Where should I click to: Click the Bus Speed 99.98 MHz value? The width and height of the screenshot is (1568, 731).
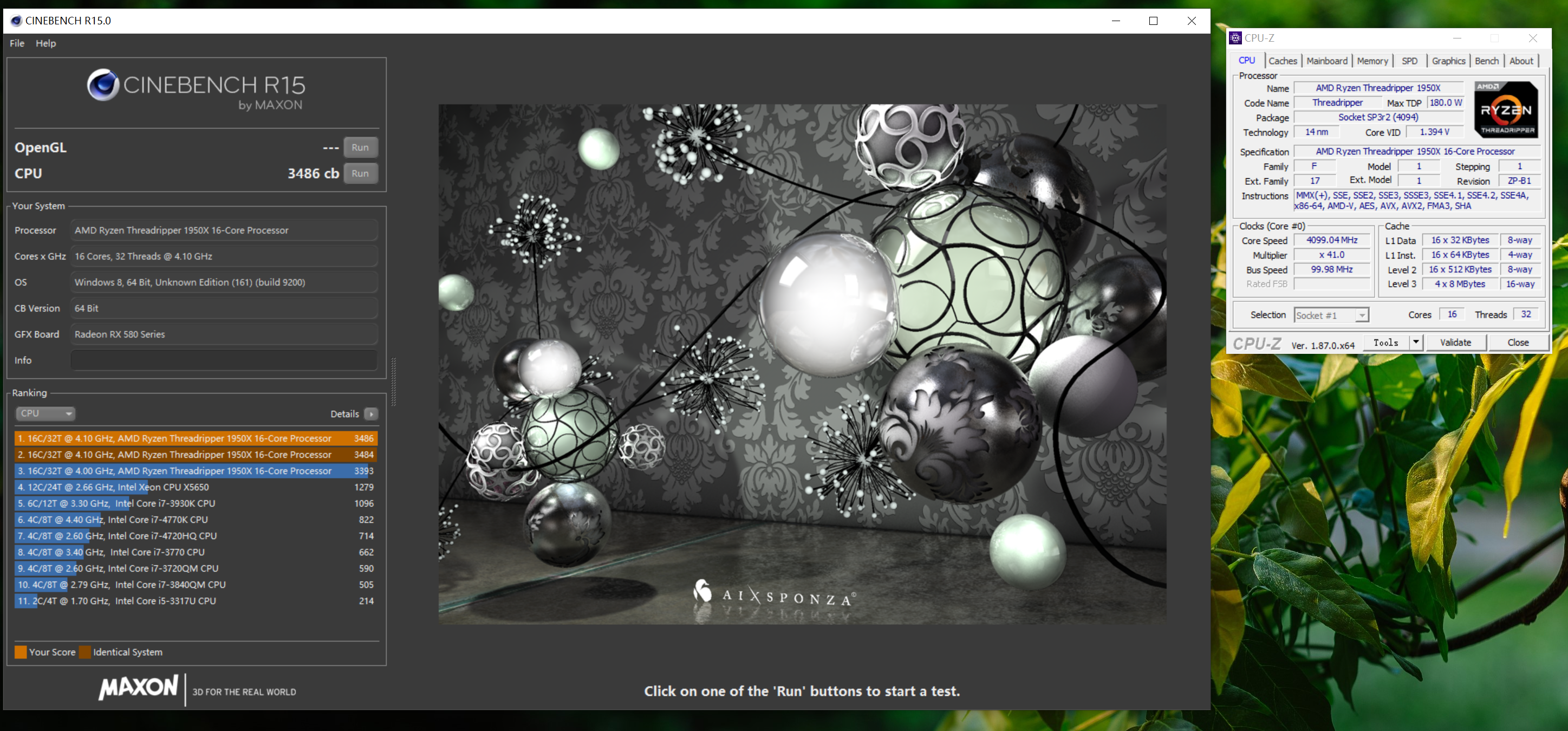coord(1332,269)
